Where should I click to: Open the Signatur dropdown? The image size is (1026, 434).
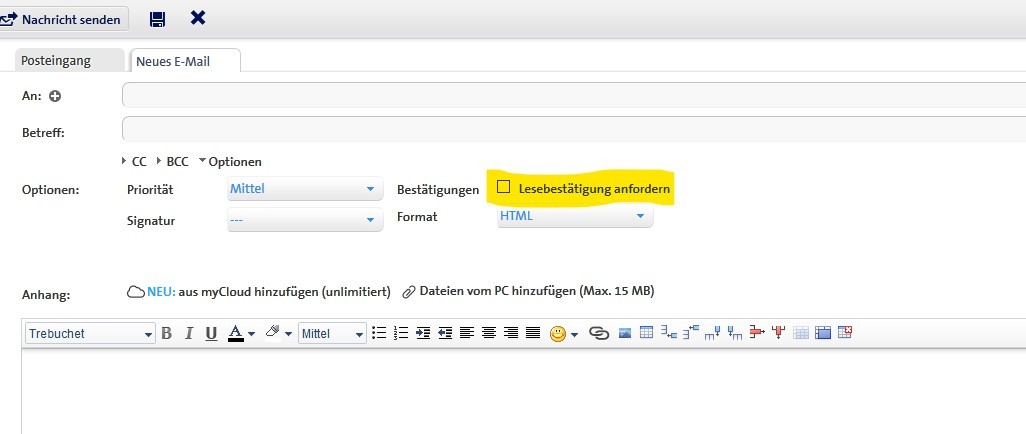[x=304, y=220]
